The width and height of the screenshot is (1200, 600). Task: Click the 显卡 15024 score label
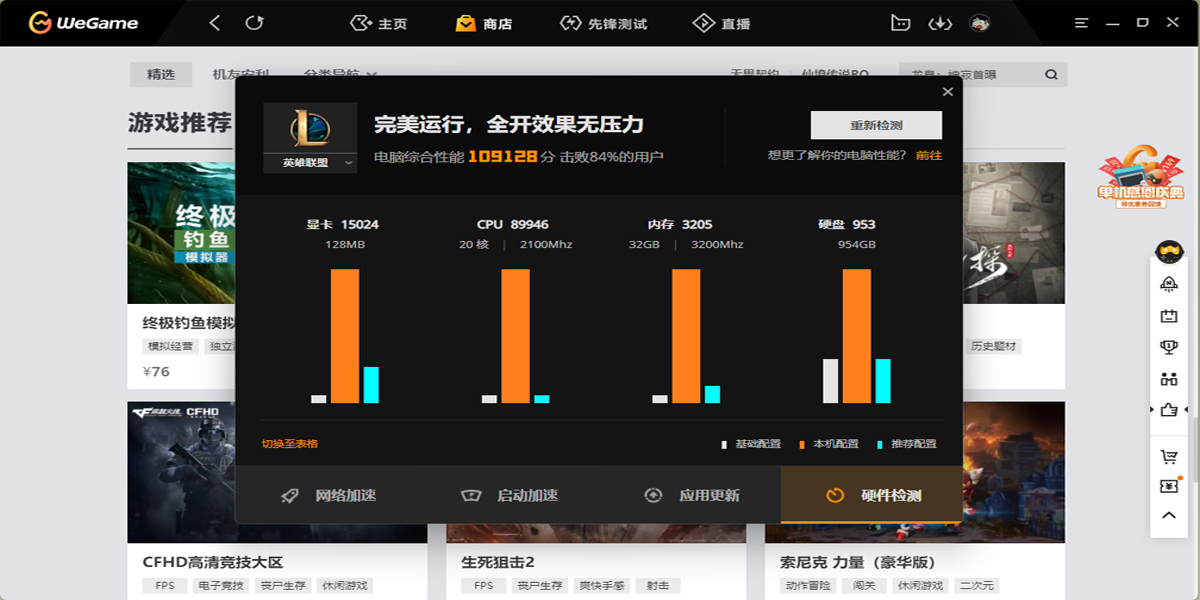[x=343, y=224]
